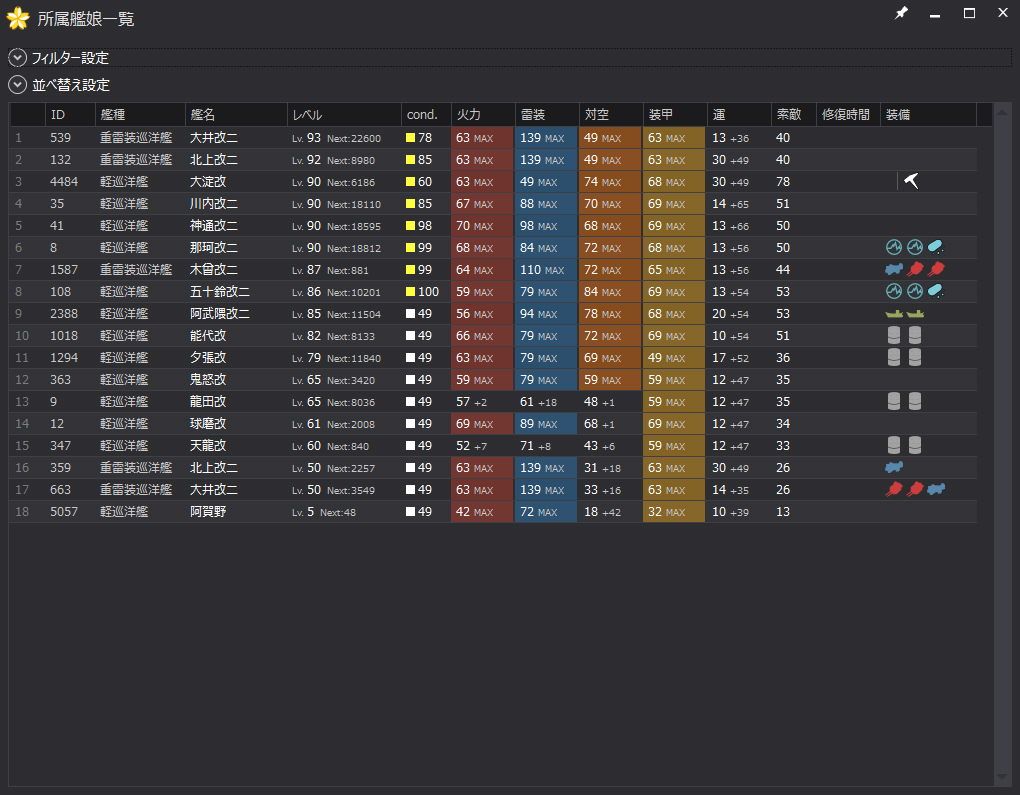
Task: Click the white cond marker on the 阿賀野 row
Action: 410,511
